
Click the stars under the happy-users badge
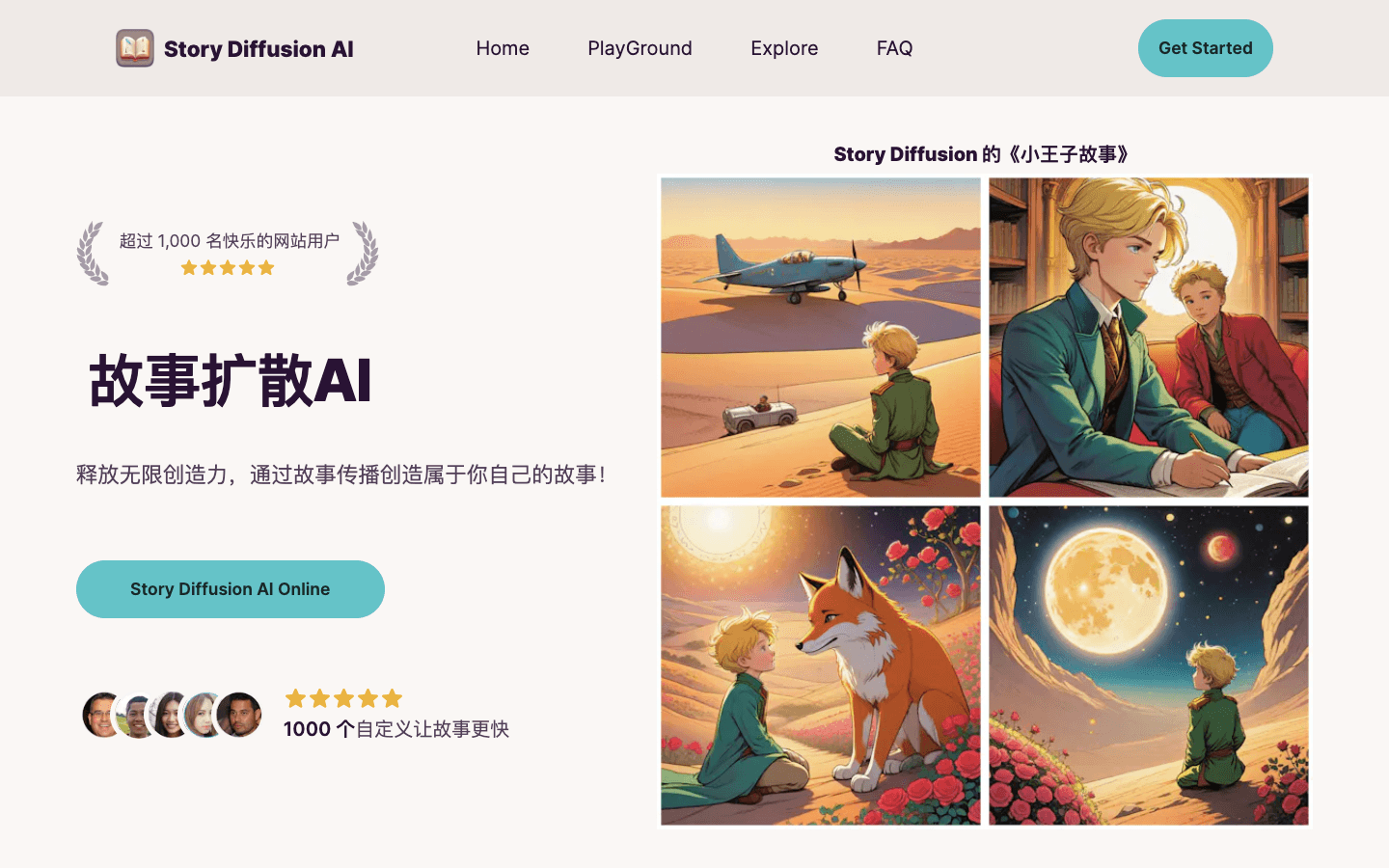[228, 268]
